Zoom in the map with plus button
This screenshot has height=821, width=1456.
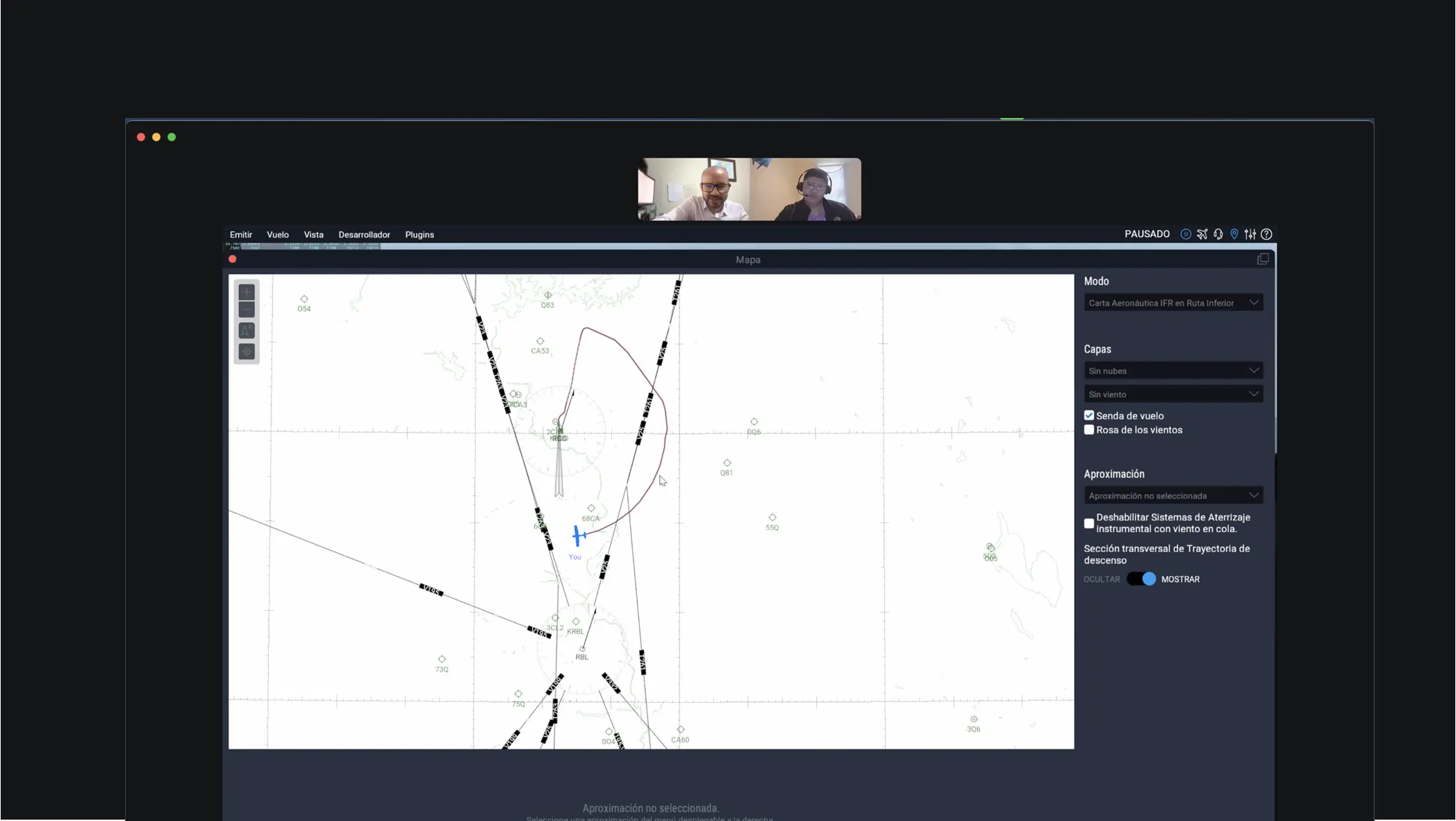coord(247,292)
